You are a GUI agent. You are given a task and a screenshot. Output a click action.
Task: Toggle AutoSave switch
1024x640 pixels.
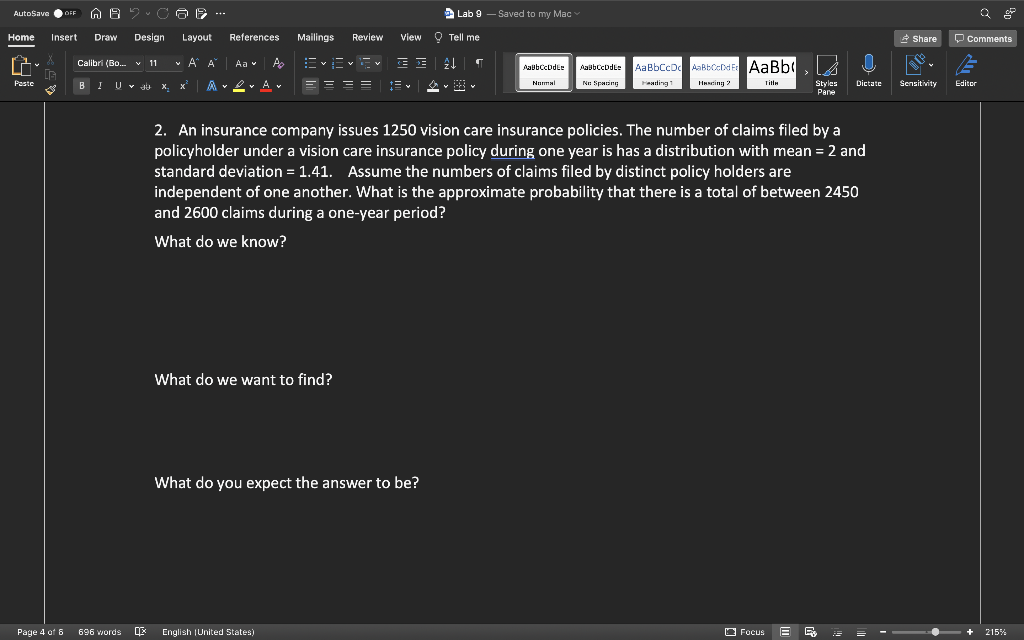pyautogui.click(x=66, y=13)
